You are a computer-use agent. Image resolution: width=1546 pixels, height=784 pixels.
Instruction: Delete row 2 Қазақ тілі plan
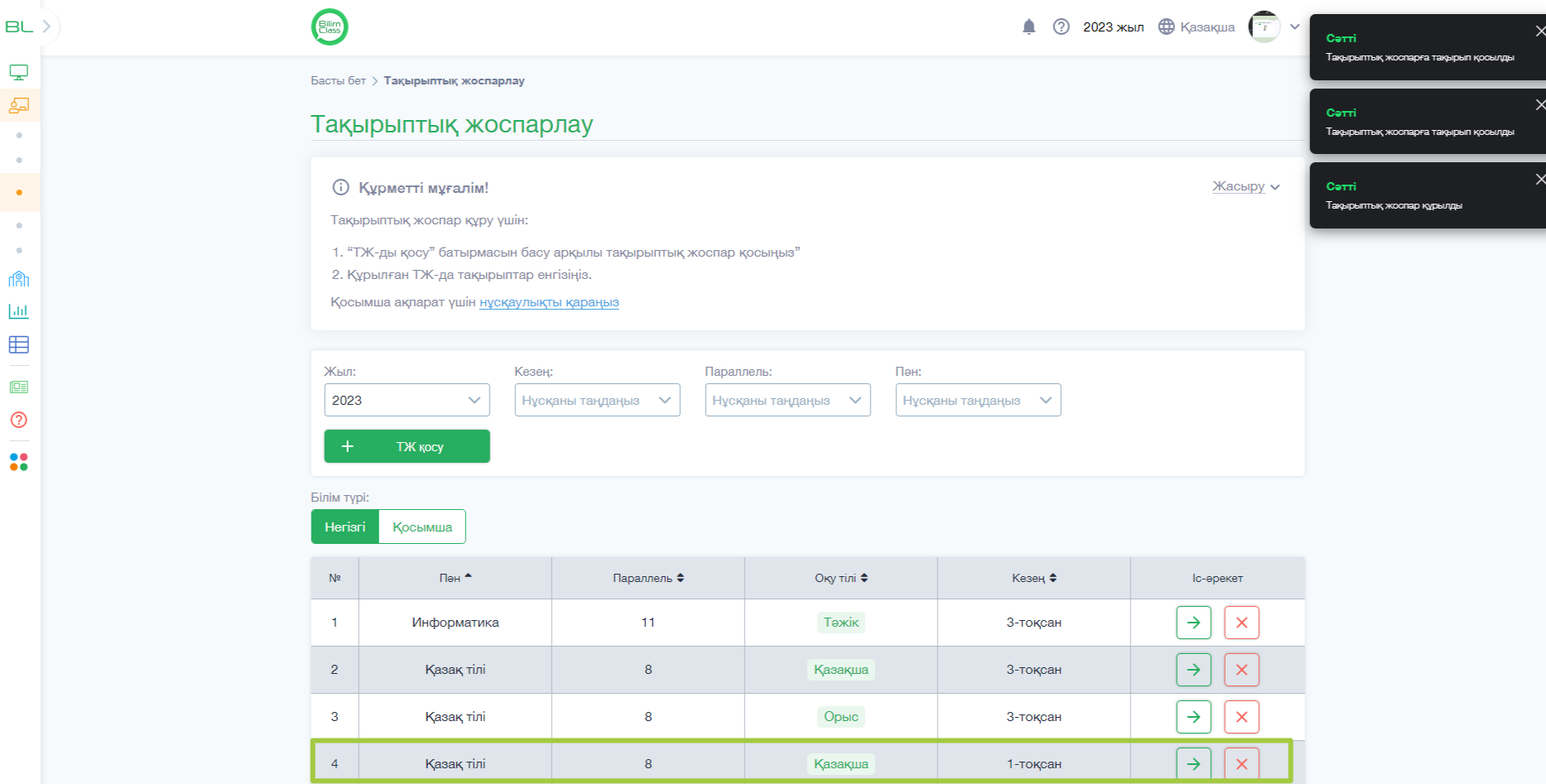tap(1242, 670)
